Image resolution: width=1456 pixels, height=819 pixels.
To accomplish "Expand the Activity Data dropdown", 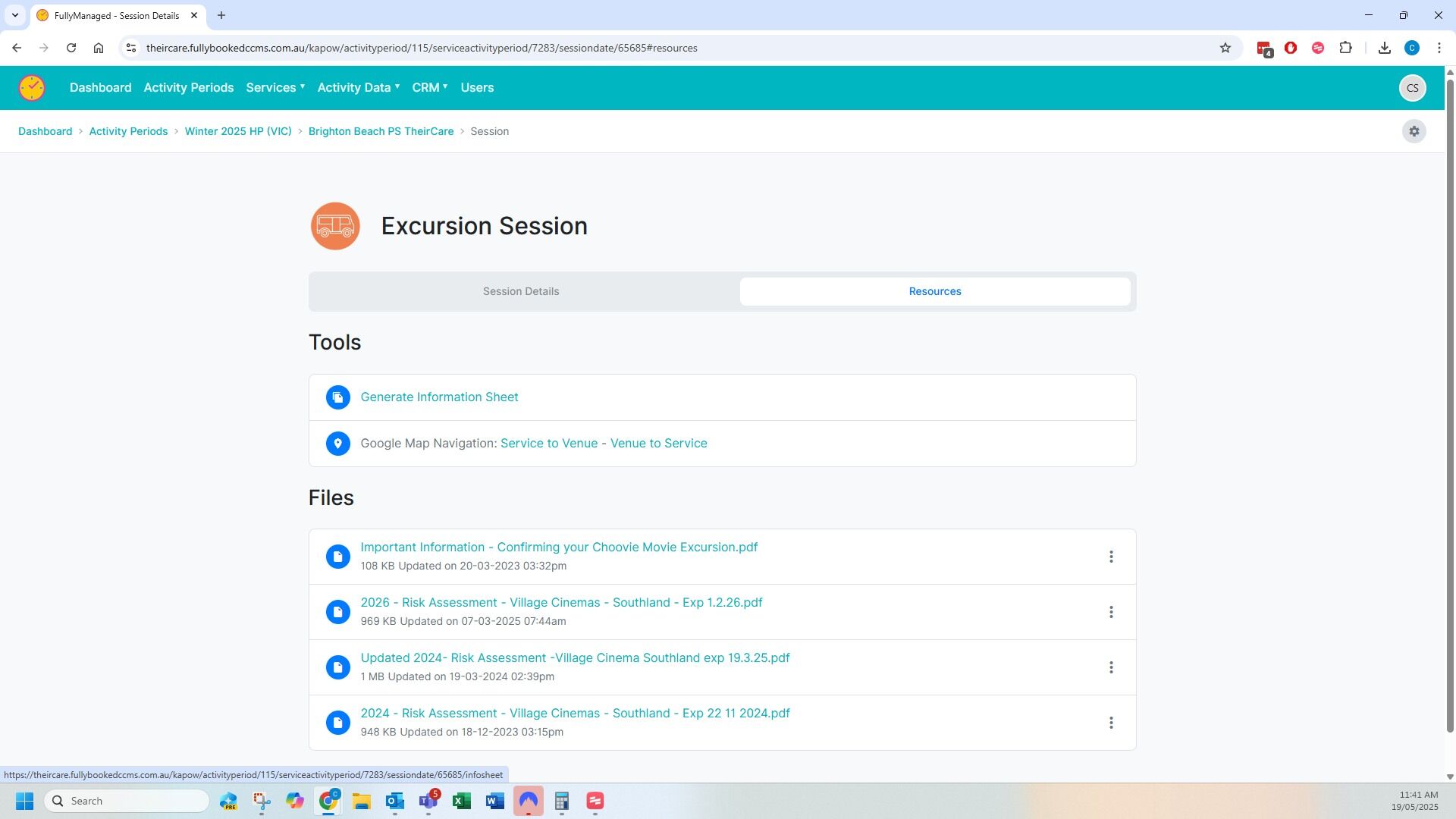I will pyautogui.click(x=358, y=88).
